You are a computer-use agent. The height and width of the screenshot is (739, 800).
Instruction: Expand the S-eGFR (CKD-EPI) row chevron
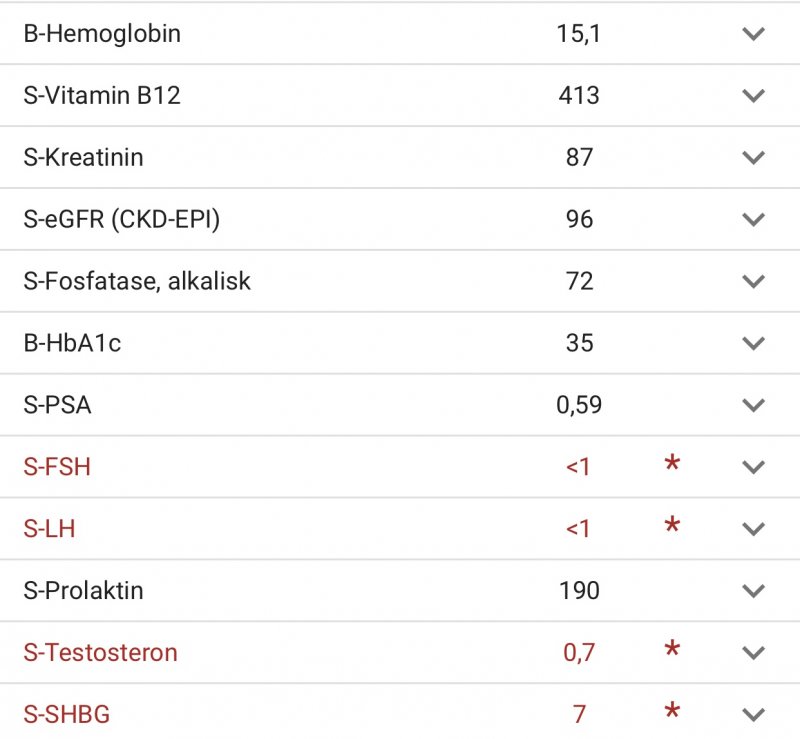pyautogui.click(x=753, y=219)
